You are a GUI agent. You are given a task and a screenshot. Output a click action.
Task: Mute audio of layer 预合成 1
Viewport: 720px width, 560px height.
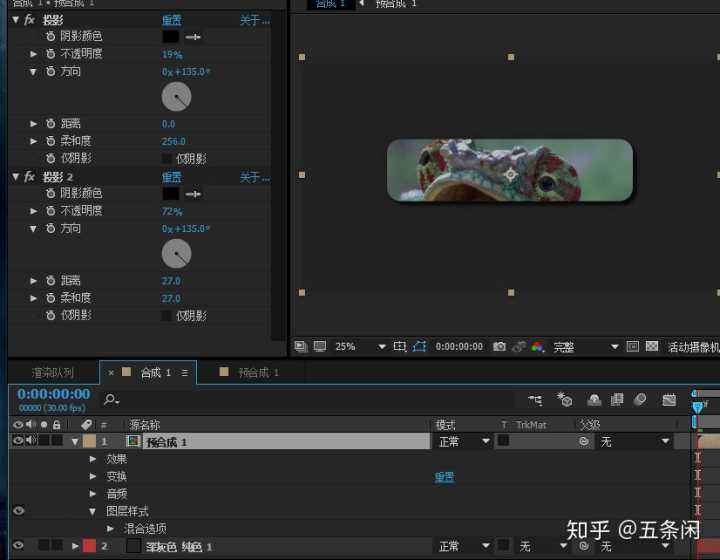[x=31, y=441]
